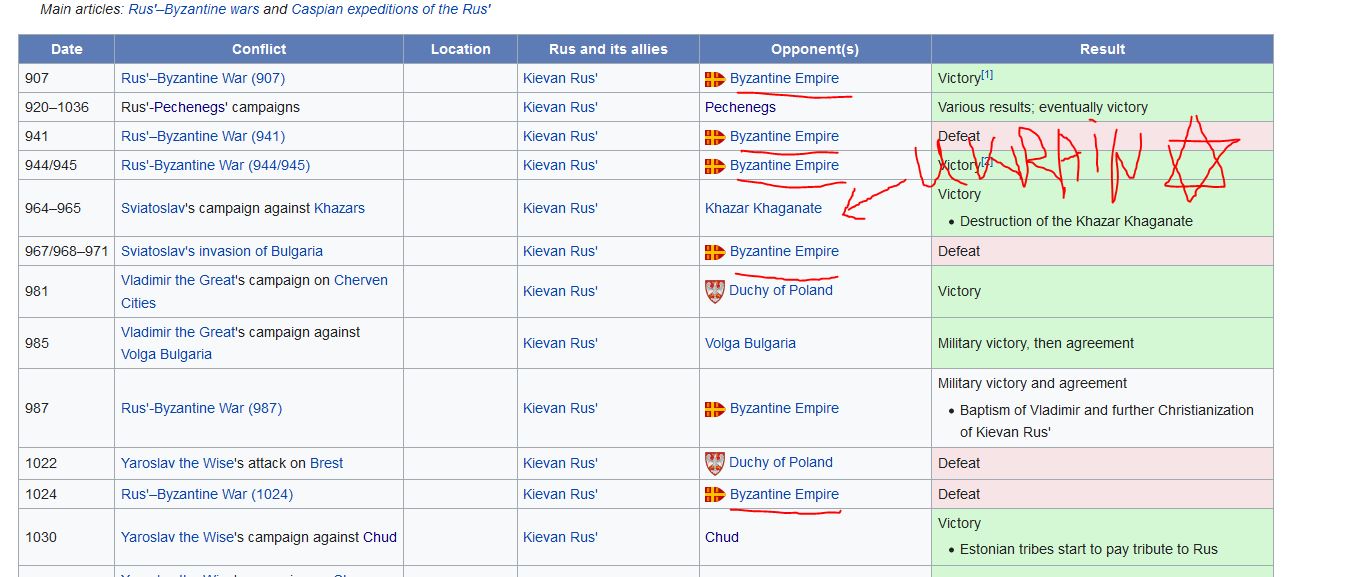Open the Rus'-Byzantine War (944/945) article
This screenshot has height=577, width=1351.
pos(215,165)
